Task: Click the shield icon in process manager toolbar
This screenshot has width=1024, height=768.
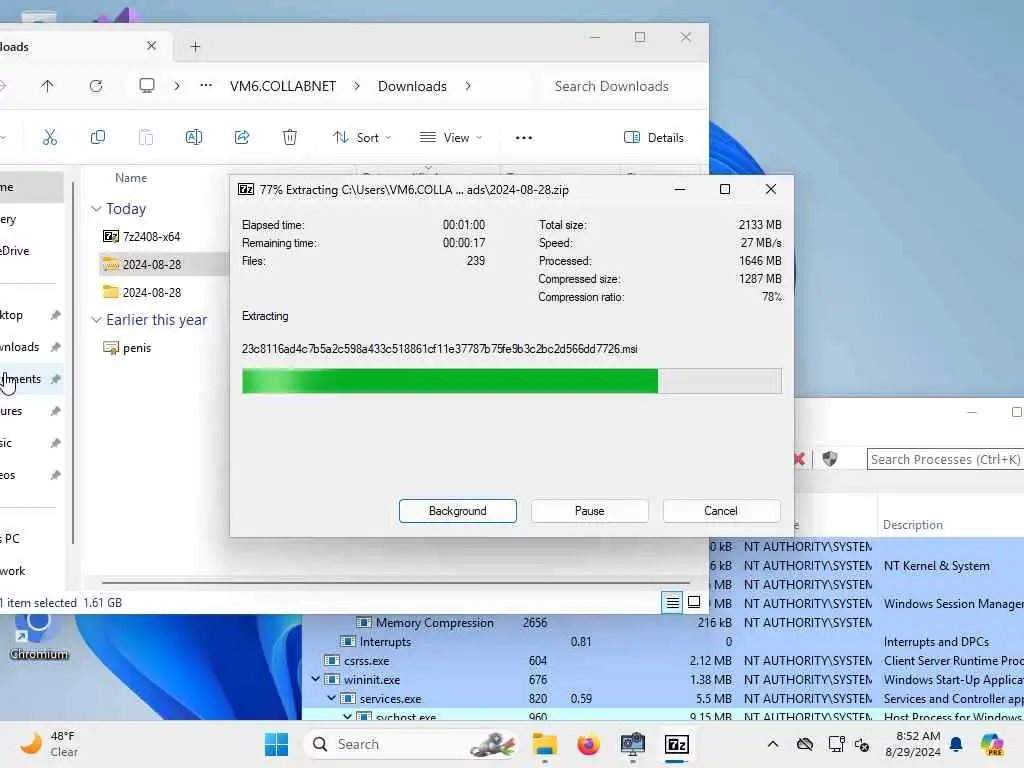Action: coord(830,458)
